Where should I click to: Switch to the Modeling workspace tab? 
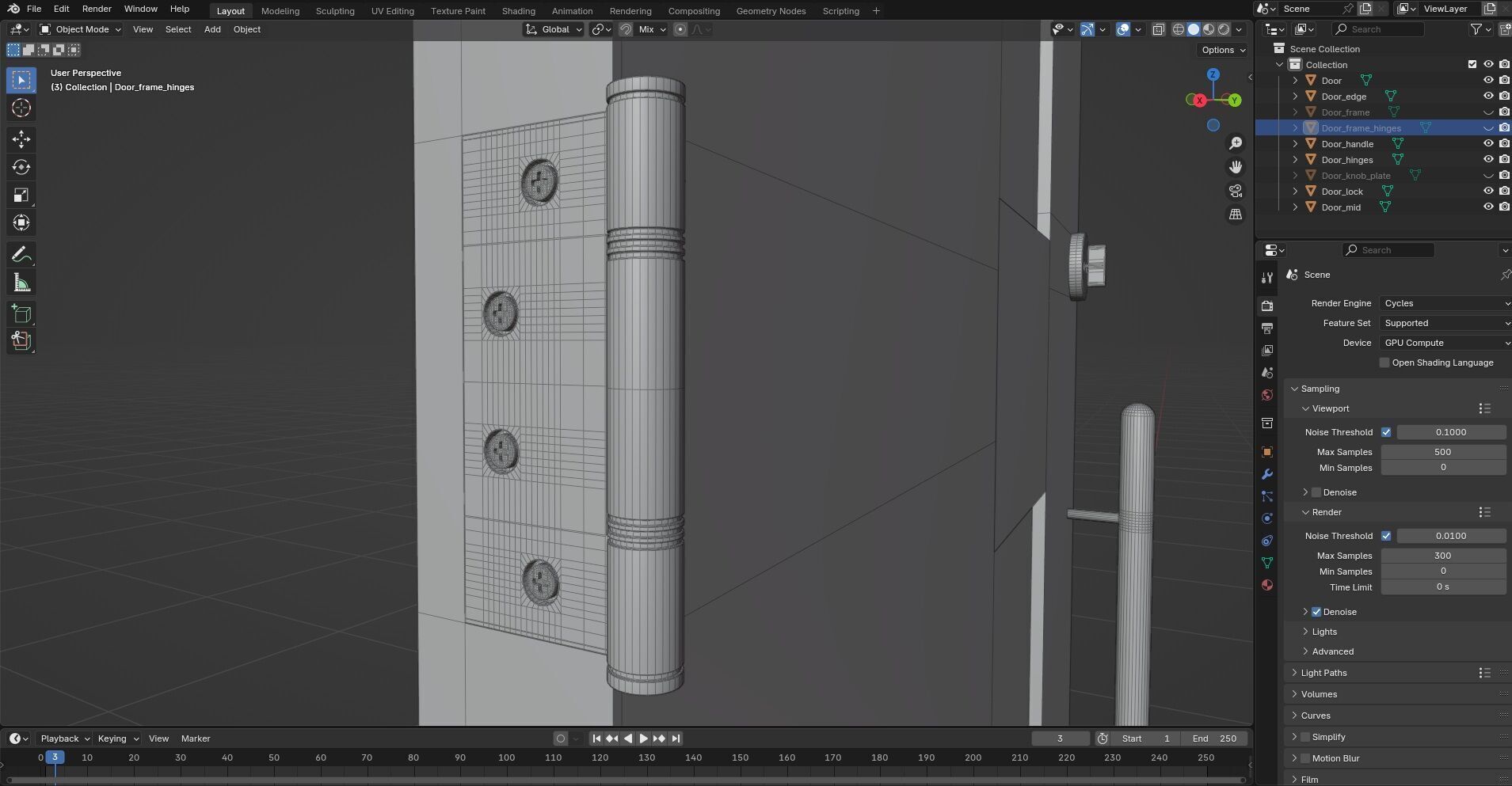tap(280, 11)
